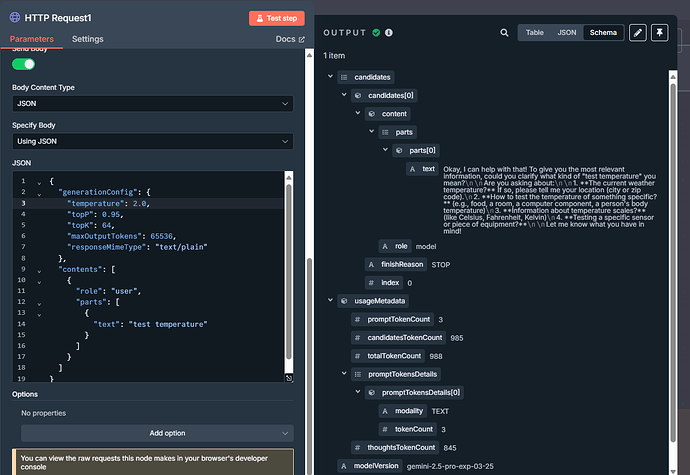Select the finishReason field label
Viewport: 690px width, 475px height.
point(402,264)
